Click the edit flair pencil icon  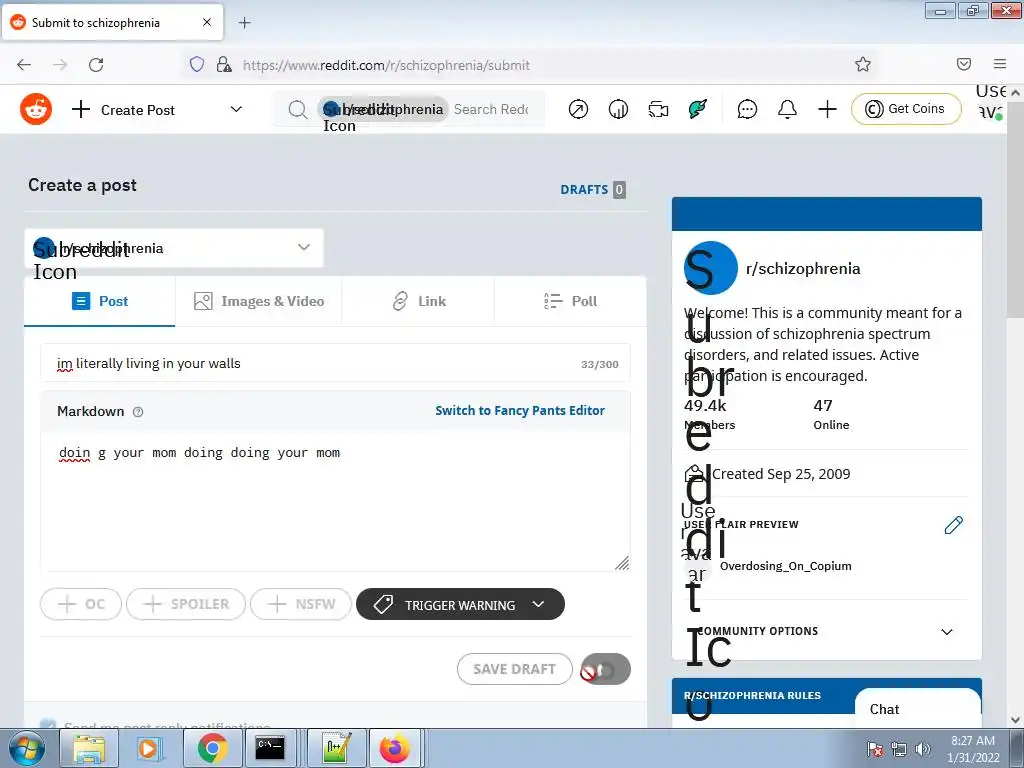[x=953, y=525]
